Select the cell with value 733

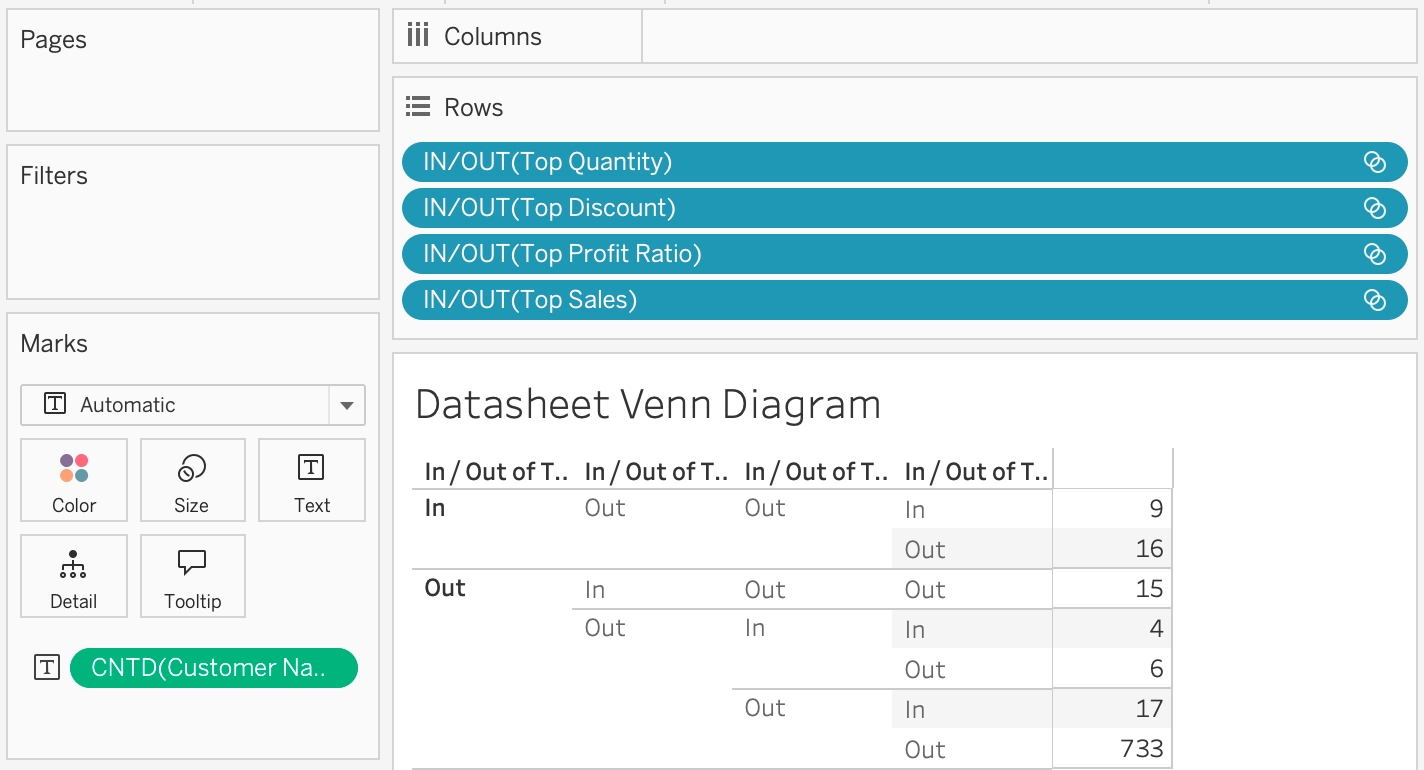coord(1140,749)
